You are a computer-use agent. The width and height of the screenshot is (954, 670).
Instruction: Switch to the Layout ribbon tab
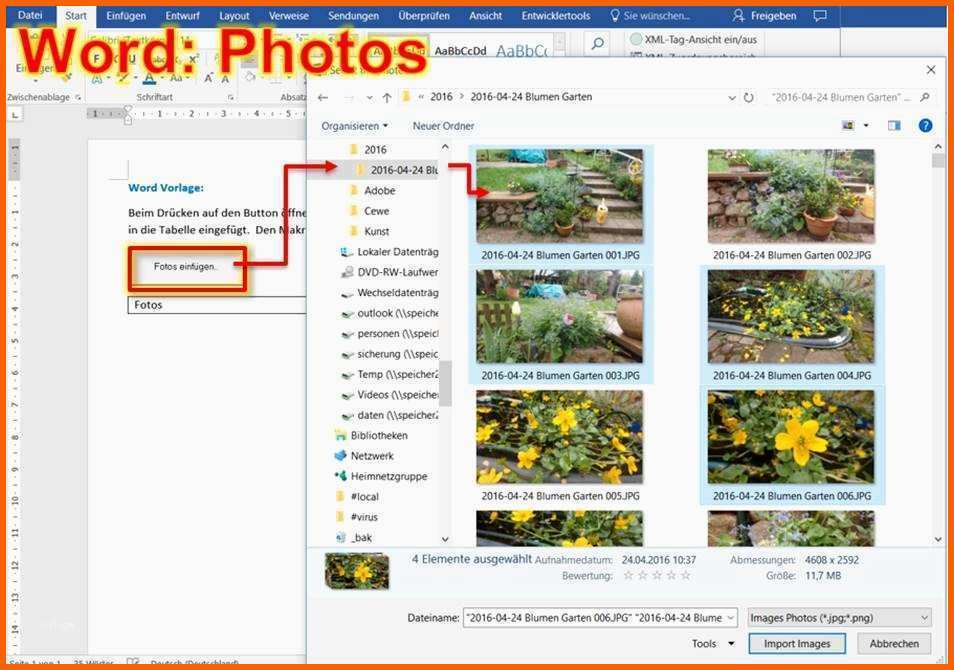point(234,16)
